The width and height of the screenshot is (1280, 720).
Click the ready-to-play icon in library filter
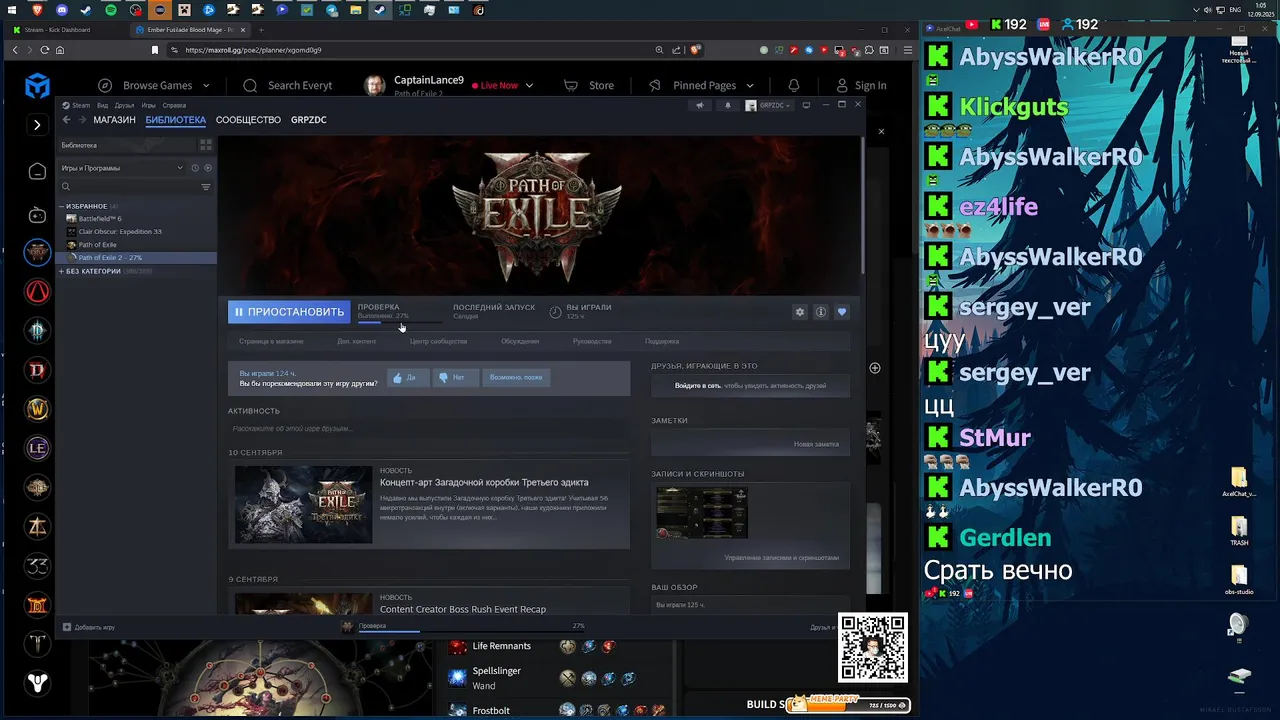207,168
